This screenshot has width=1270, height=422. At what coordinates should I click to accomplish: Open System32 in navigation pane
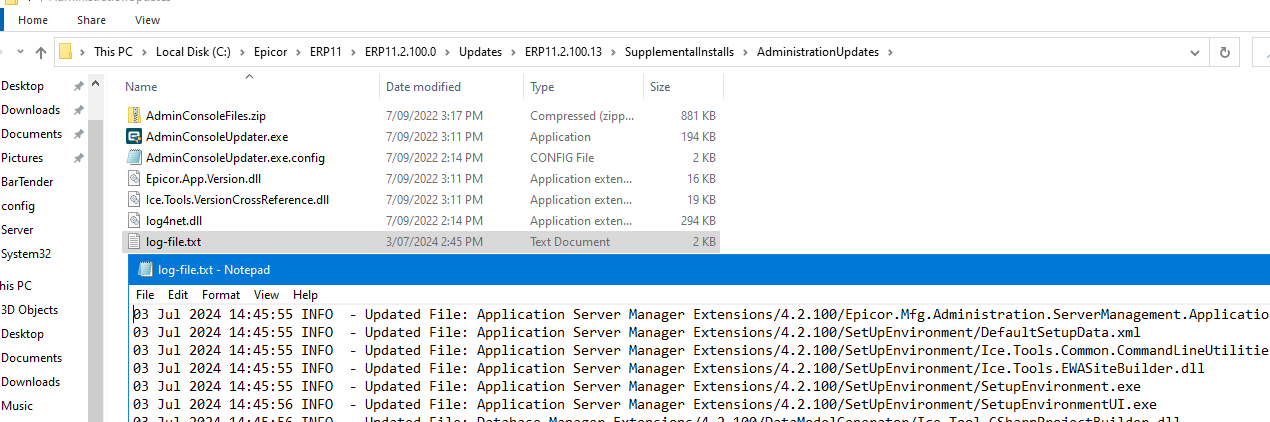coord(26,254)
